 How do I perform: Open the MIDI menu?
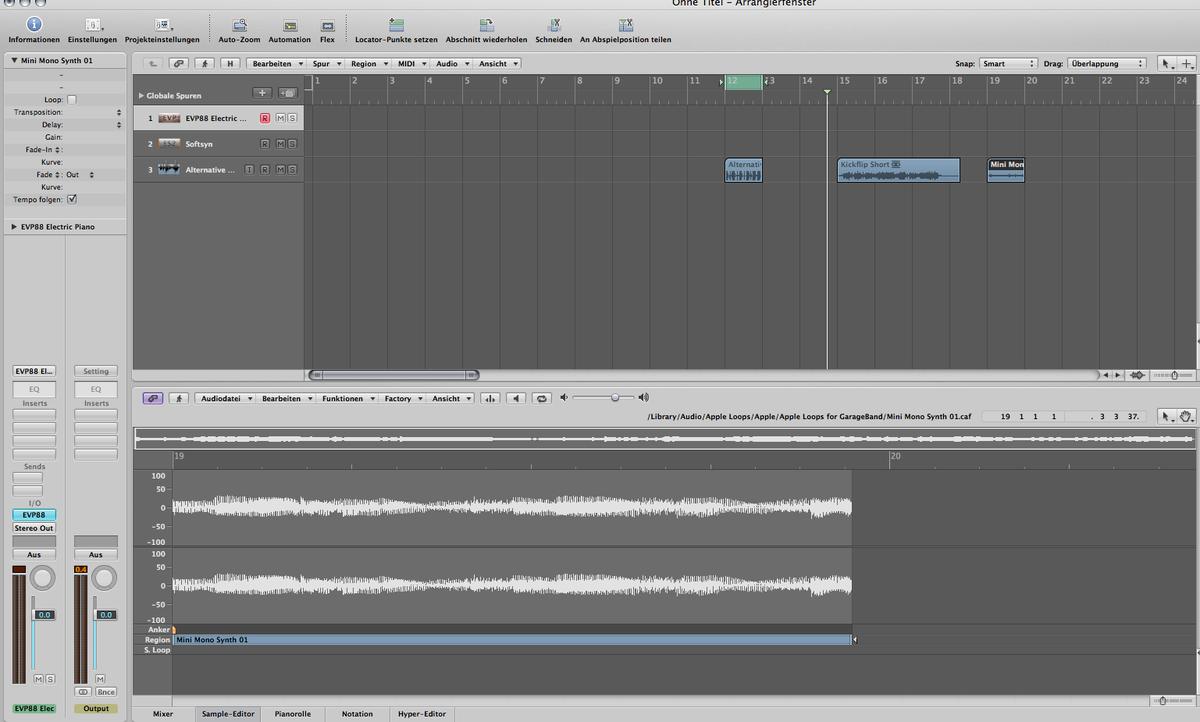coord(412,63)
